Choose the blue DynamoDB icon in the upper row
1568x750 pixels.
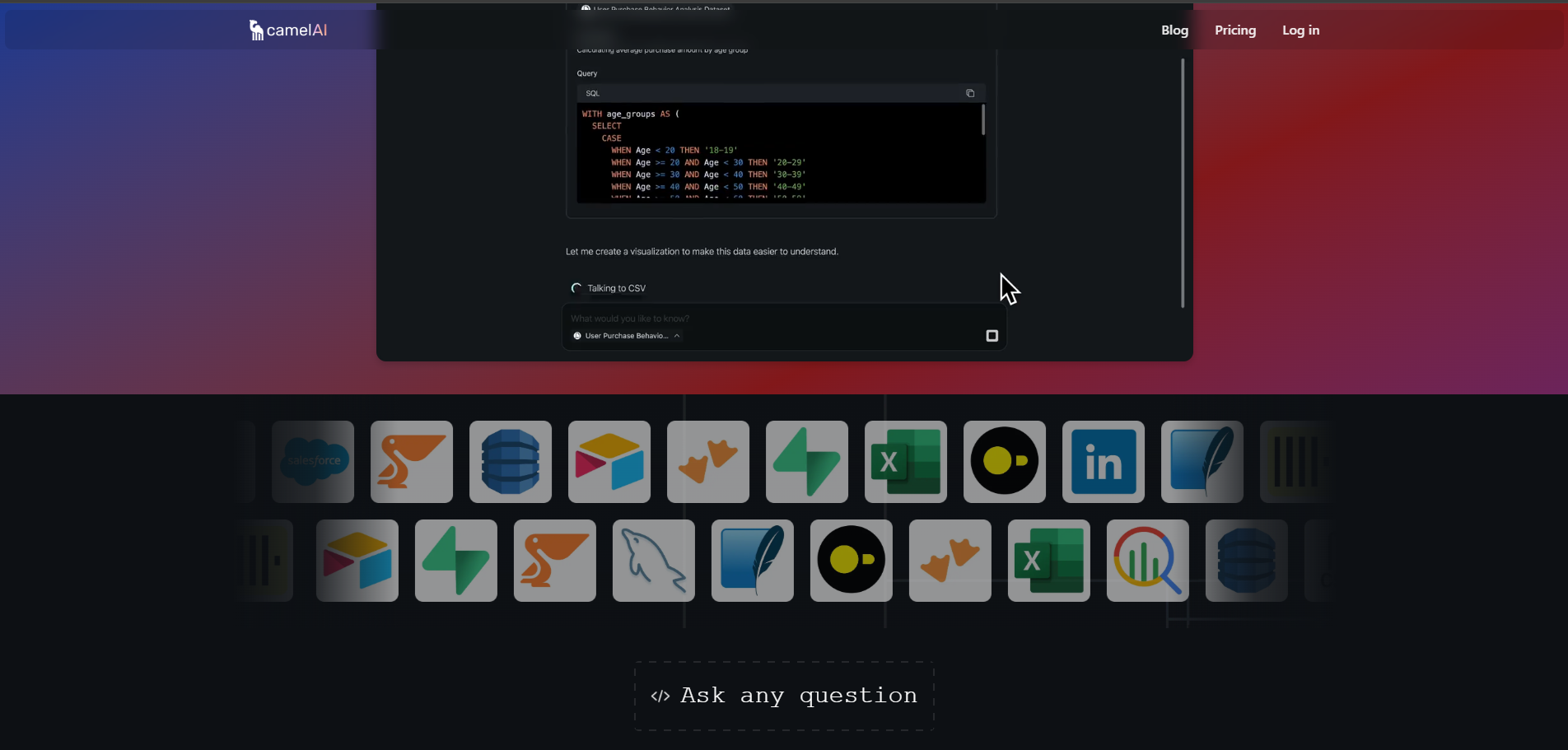click(x=511, y=462)
